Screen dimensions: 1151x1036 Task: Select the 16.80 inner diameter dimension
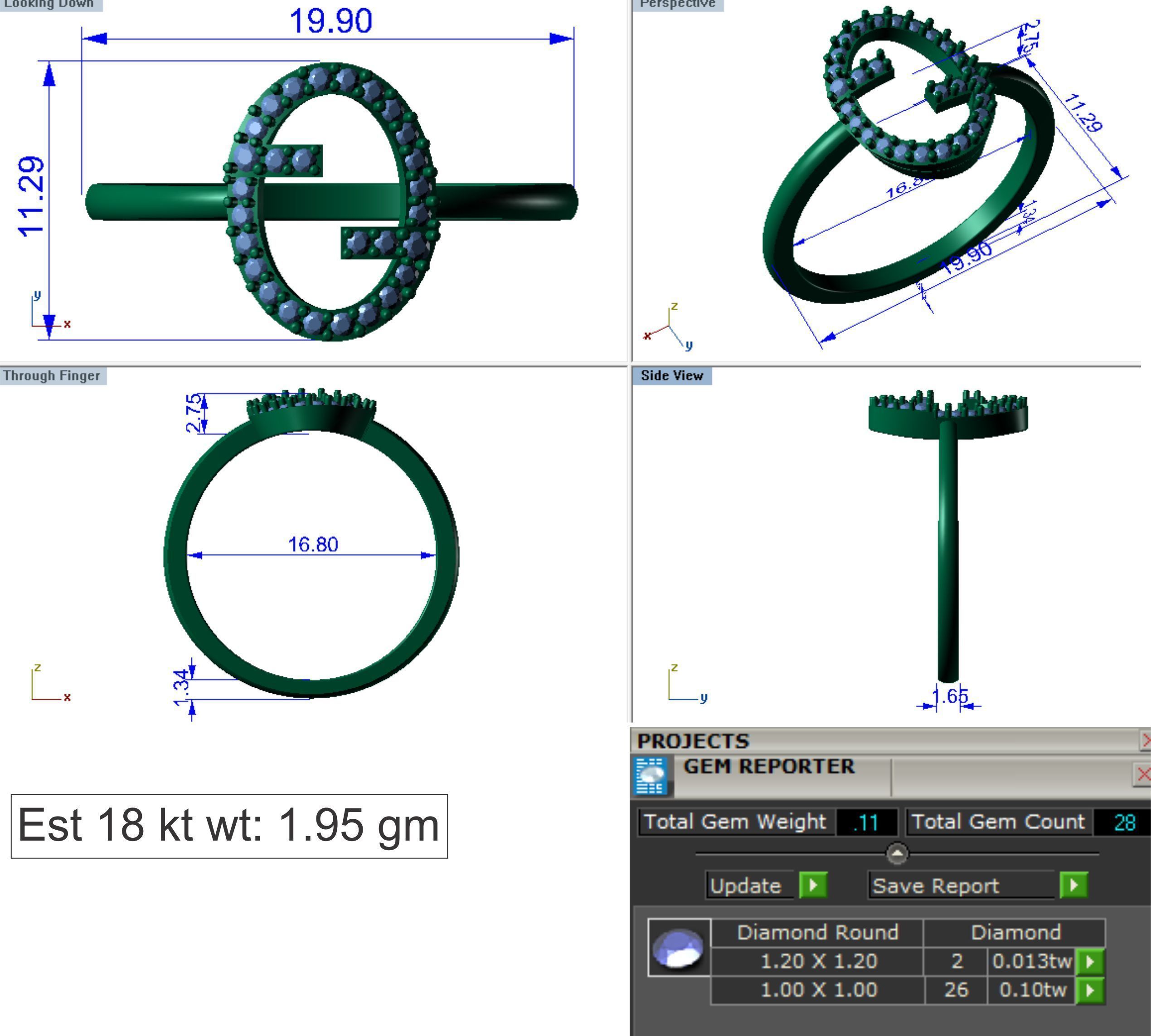(313, 545)
